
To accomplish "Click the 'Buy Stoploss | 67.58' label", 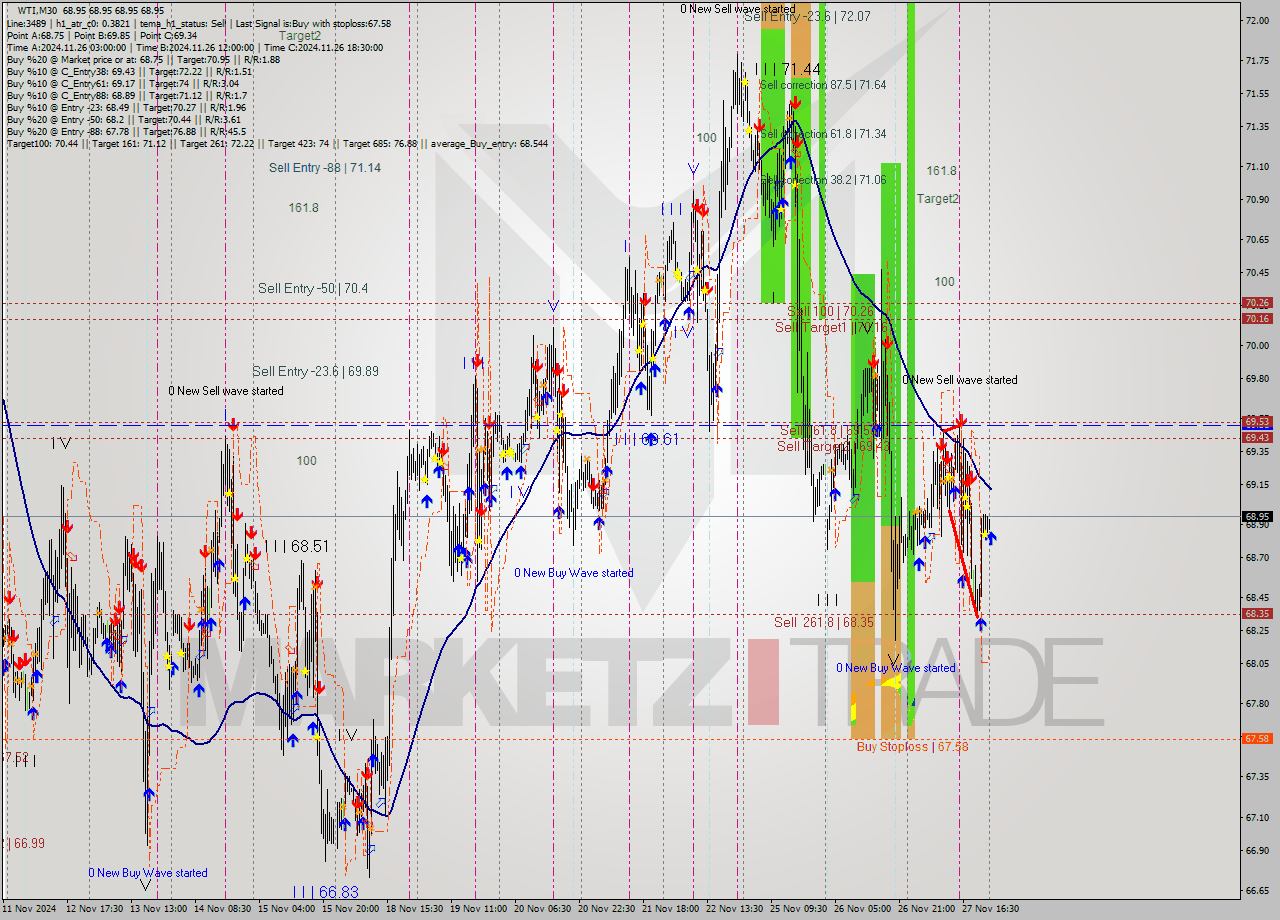I will coord(912,746).
